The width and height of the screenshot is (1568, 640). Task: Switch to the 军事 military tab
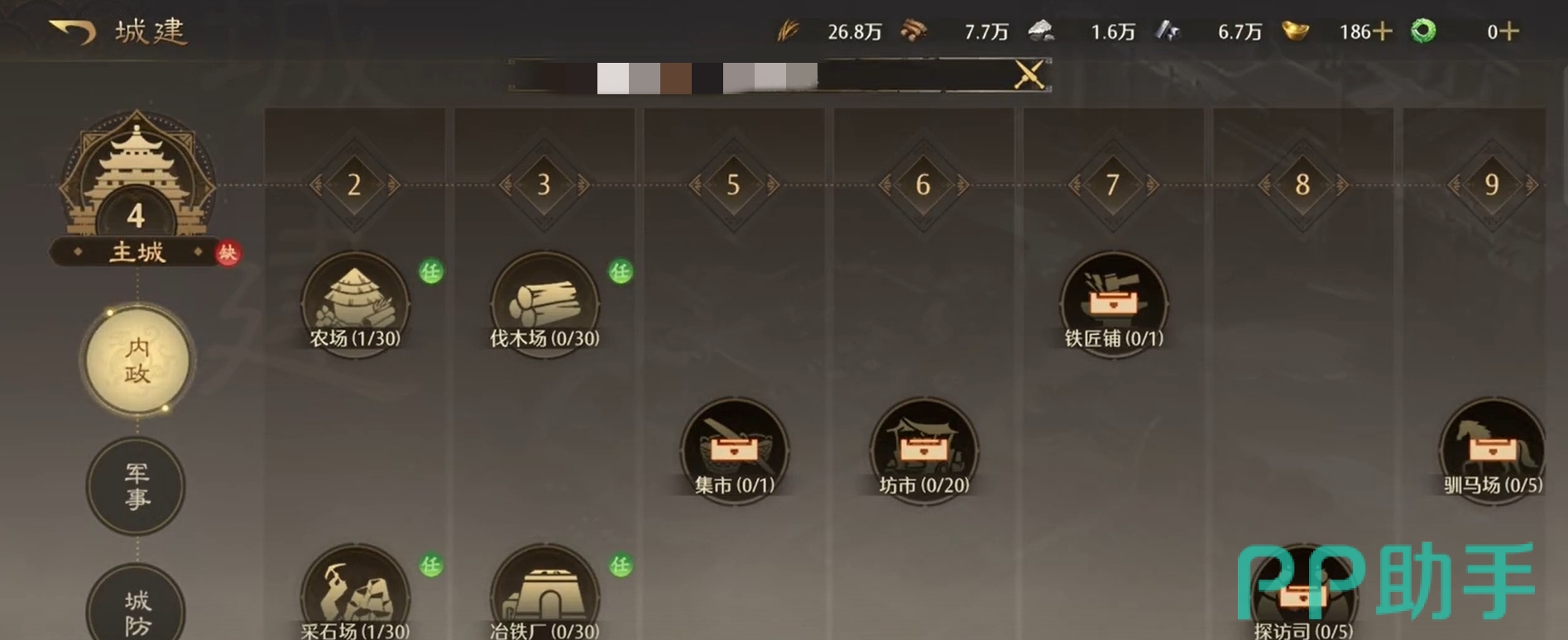[x=137, y=486]
